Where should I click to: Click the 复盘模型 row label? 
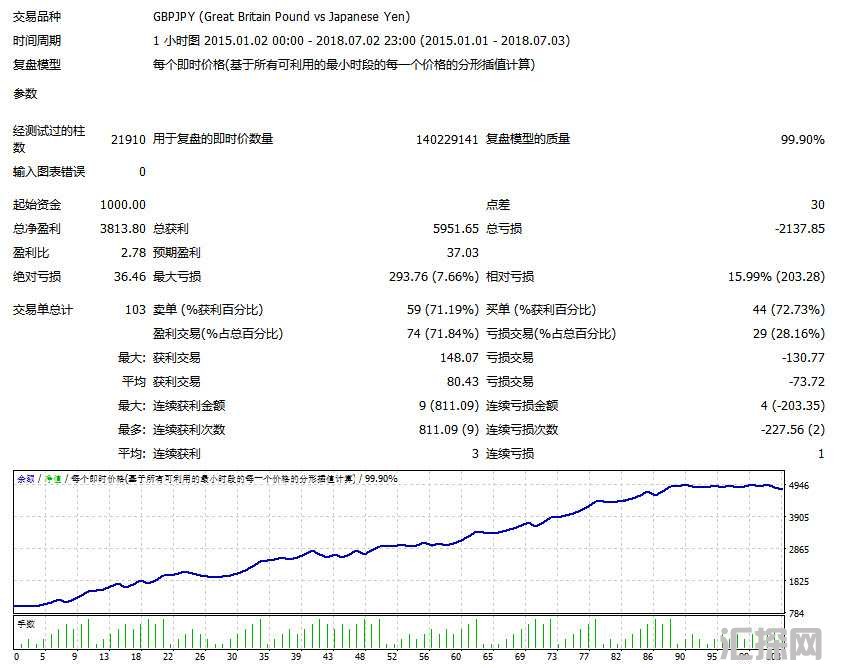click(37, 65)
